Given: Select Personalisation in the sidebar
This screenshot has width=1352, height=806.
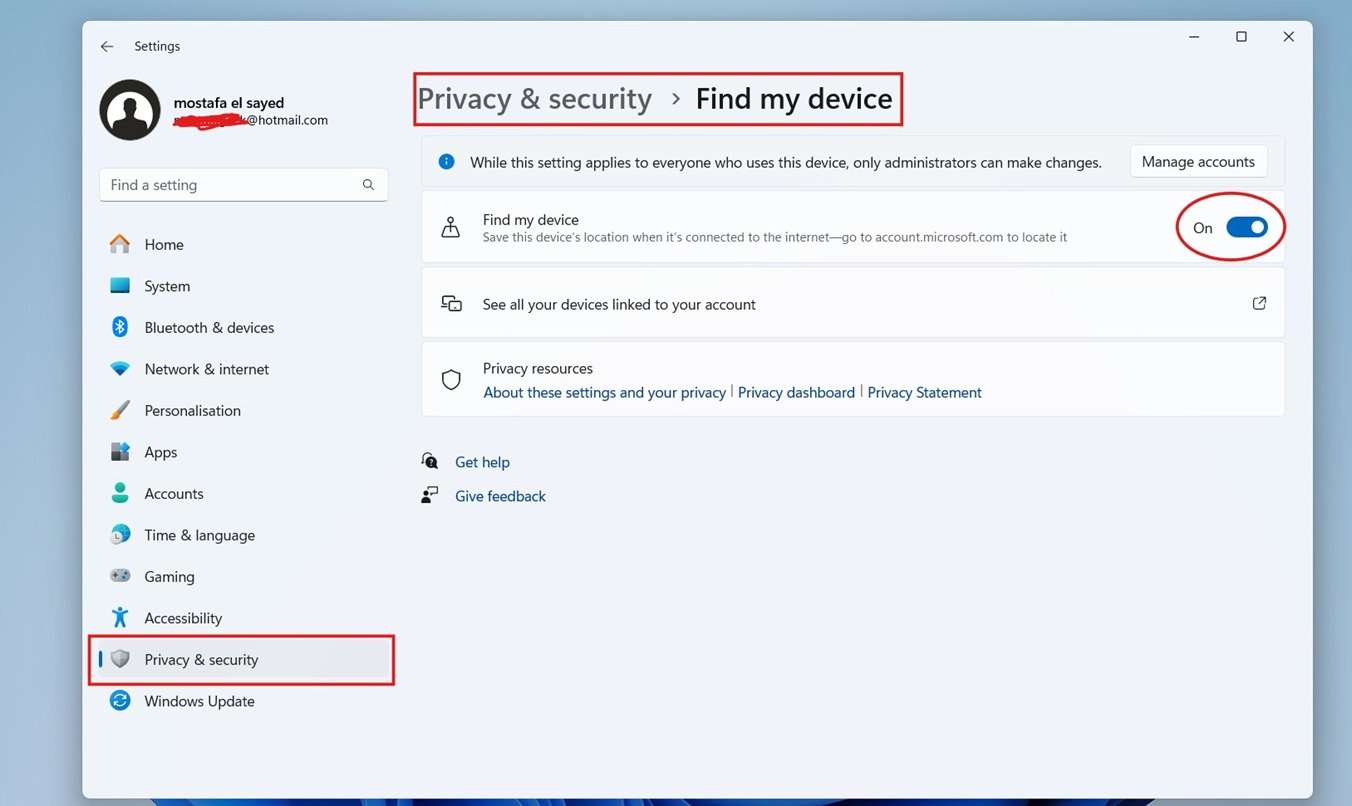Looking at the screenshot, I should point(243,410).
